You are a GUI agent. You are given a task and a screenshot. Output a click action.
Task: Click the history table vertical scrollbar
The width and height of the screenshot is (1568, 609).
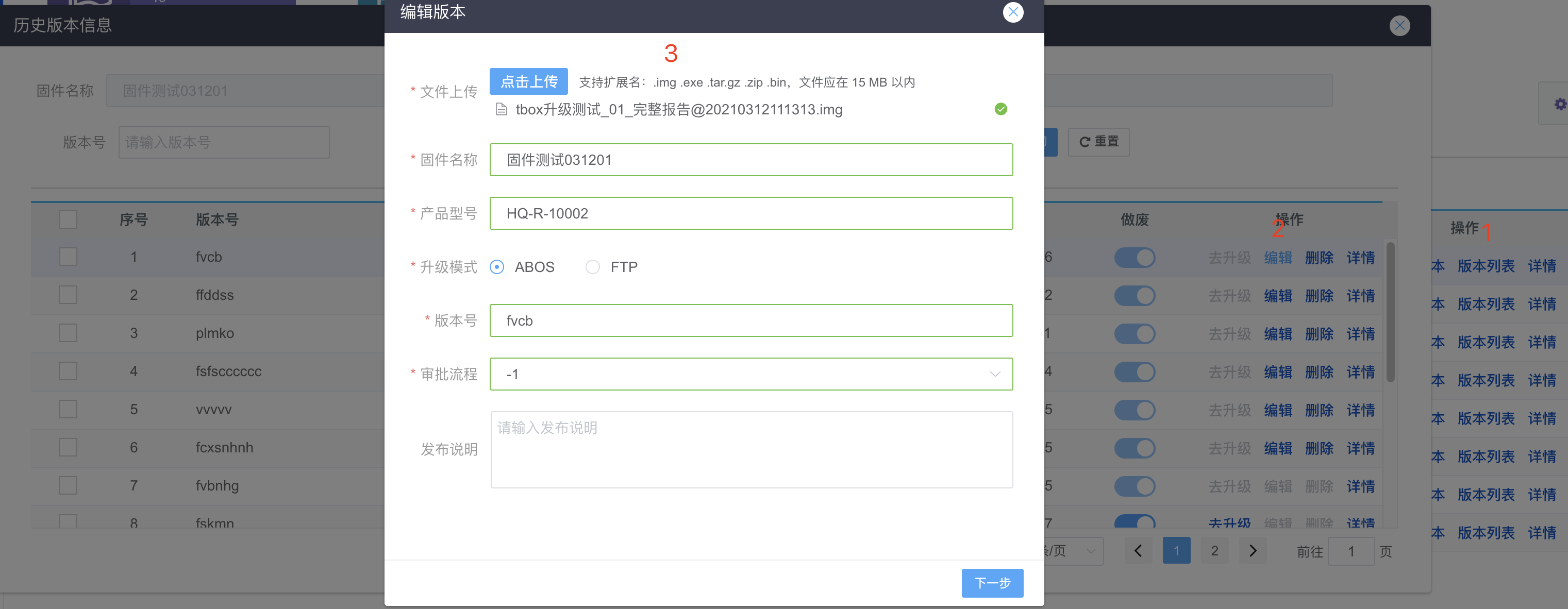tap(1390, 312)
